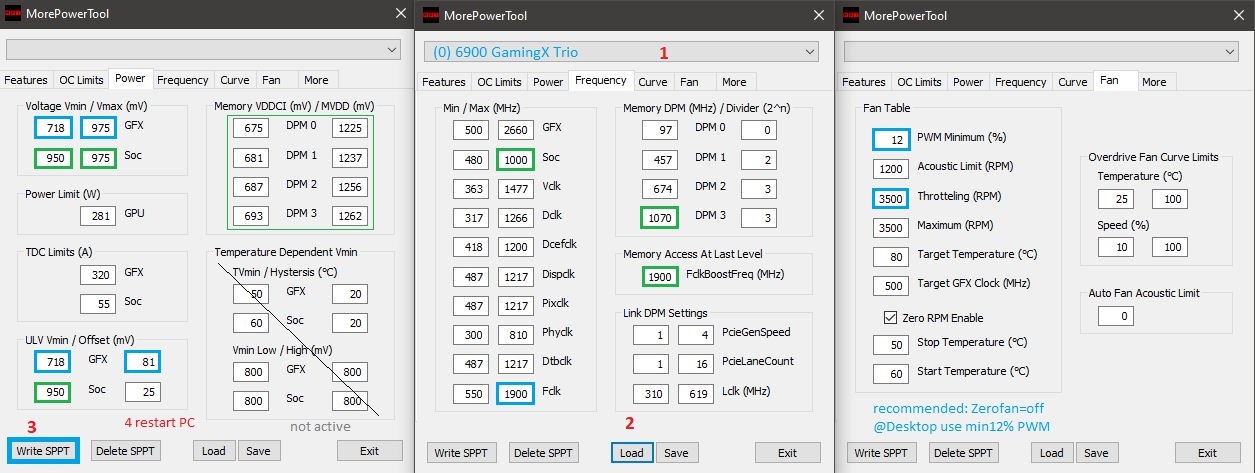Open More tab in left window
Viewport: 1255px width, 473px height.
[315, 80]
